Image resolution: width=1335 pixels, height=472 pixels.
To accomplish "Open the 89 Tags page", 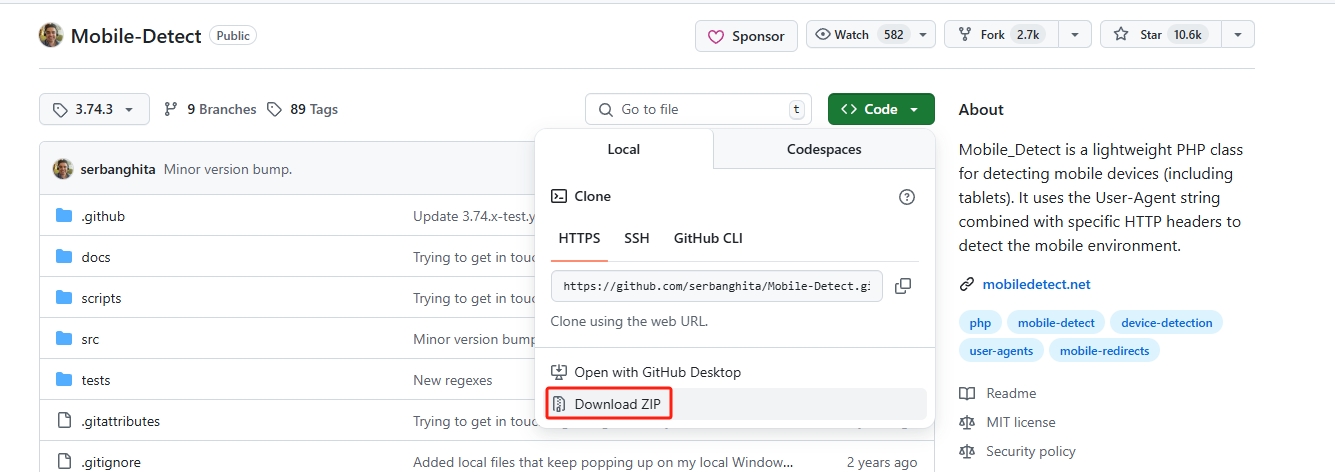I will pos(303,109).
